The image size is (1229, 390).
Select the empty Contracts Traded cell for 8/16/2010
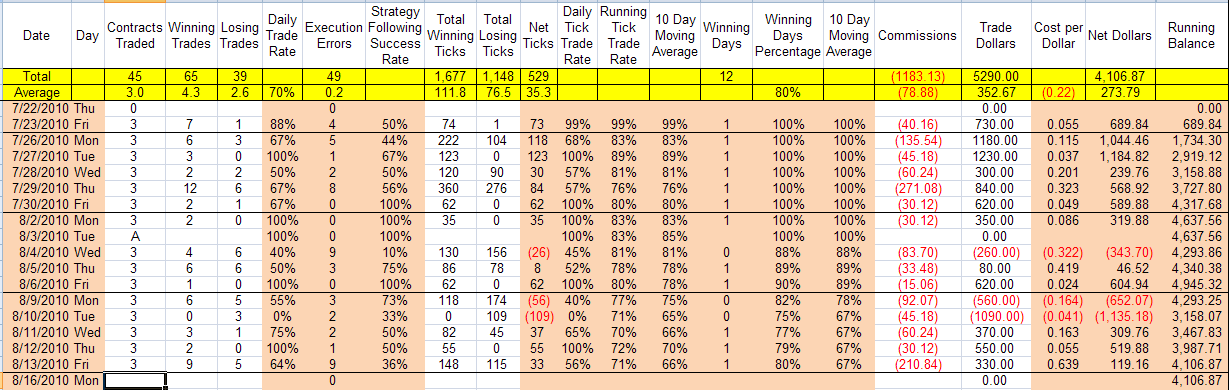point(133,381)
